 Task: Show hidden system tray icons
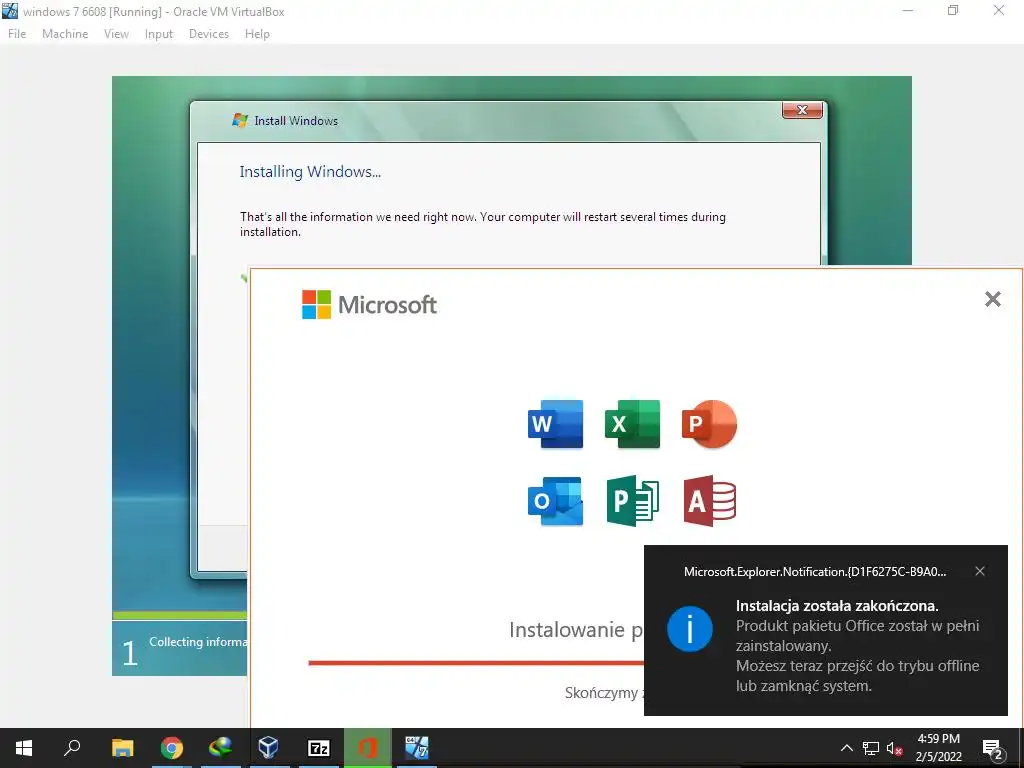coord(846,748)
